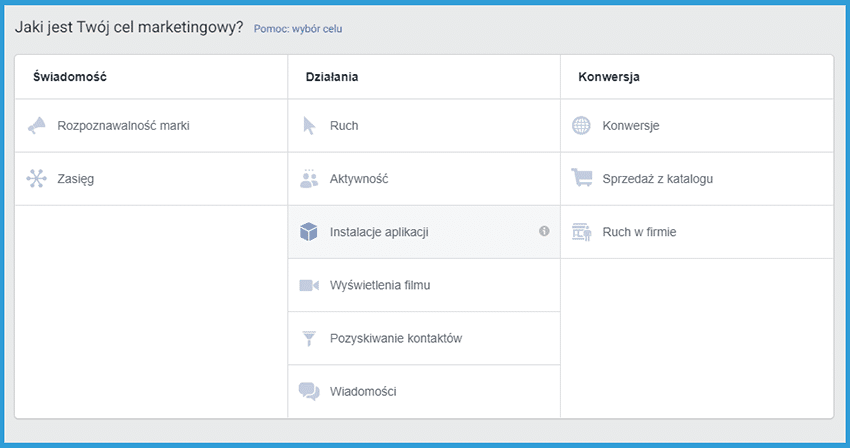Choose the 'Zasięg' objective
Image resolution: width=850 pixels, height=448 pixels.
click(x=151, y=178)
